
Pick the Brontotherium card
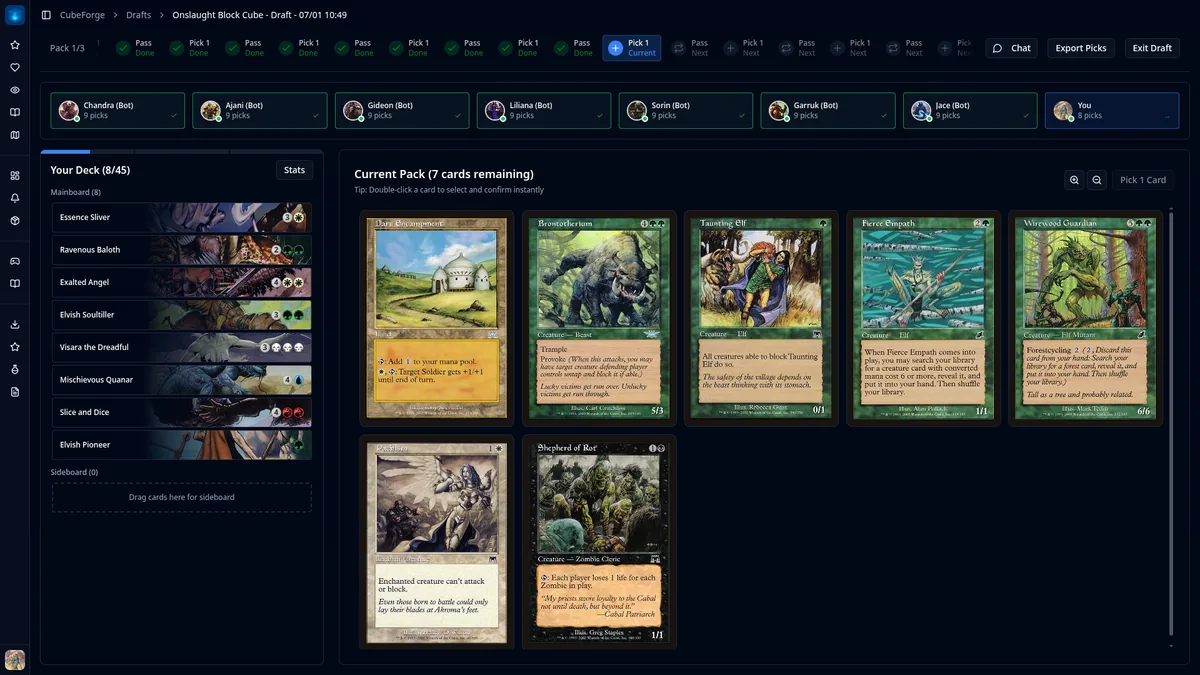click(x=599, y=318)
